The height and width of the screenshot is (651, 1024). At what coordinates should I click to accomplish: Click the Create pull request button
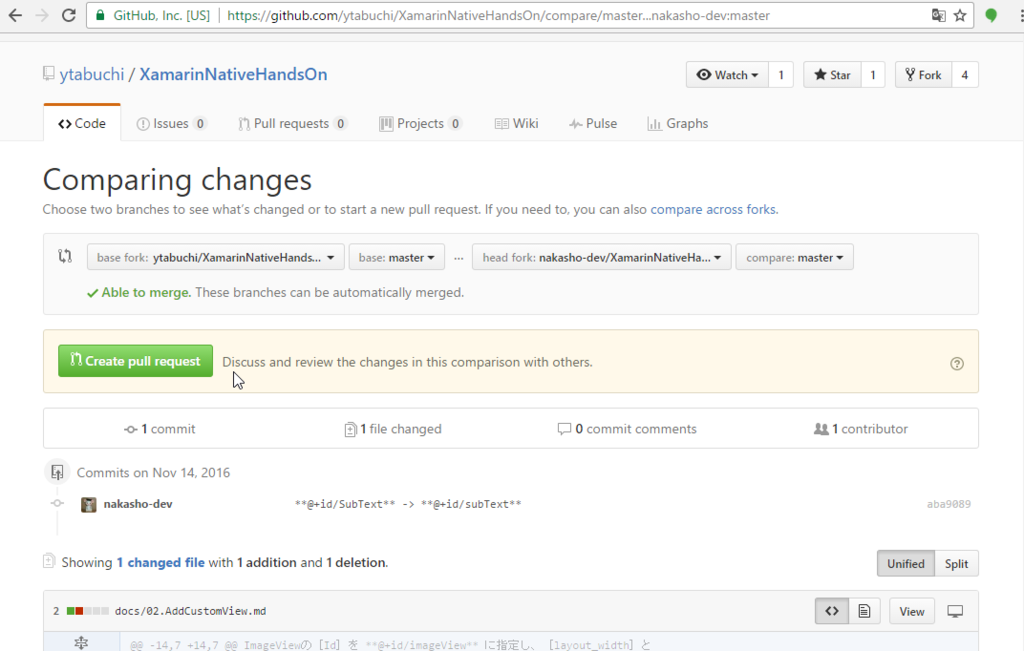coord(135,361)
